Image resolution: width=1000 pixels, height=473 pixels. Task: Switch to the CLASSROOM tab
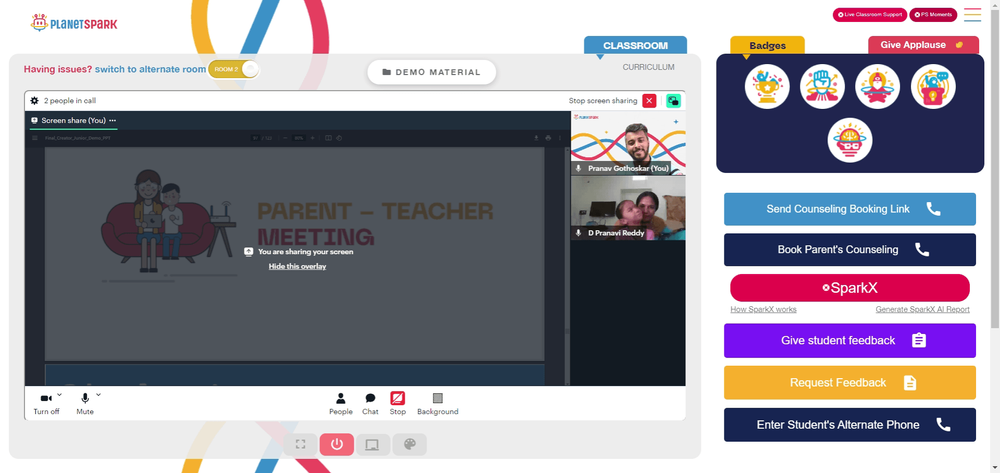[635, 45]
